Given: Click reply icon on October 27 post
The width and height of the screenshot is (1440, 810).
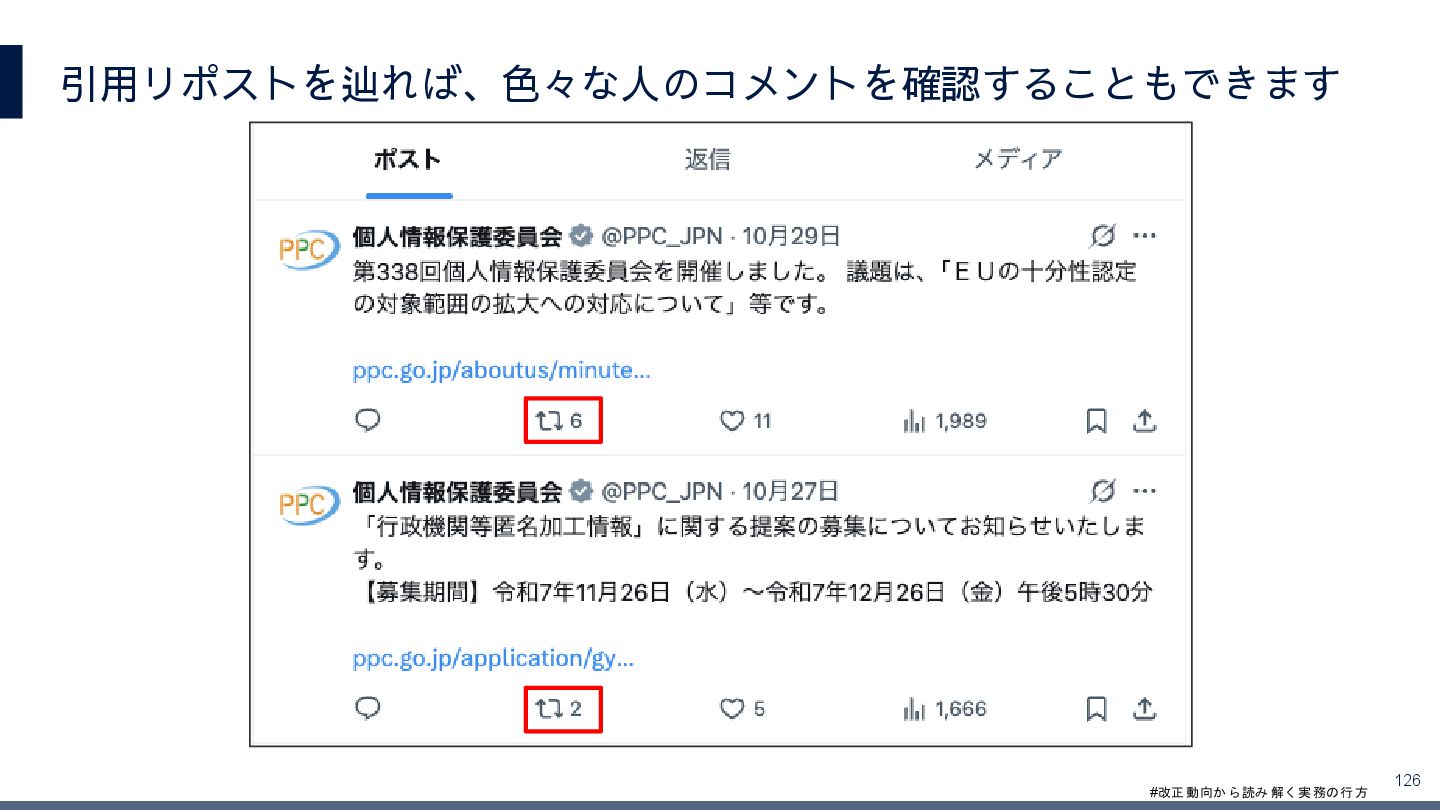Looking at the screenshot, I should [x=368, y=709].
